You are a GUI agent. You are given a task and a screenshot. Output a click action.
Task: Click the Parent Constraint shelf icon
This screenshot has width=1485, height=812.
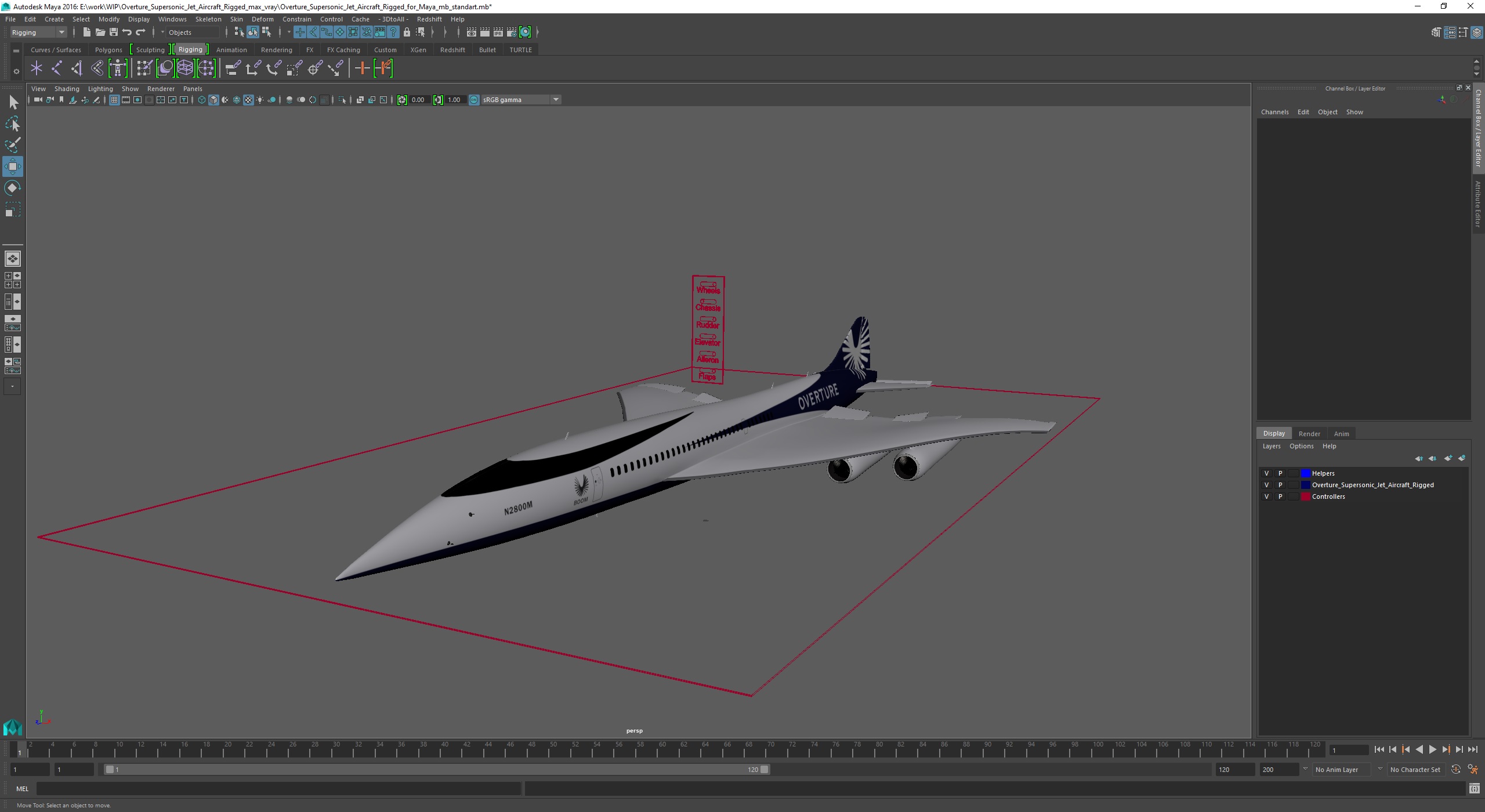coord(233,68)
